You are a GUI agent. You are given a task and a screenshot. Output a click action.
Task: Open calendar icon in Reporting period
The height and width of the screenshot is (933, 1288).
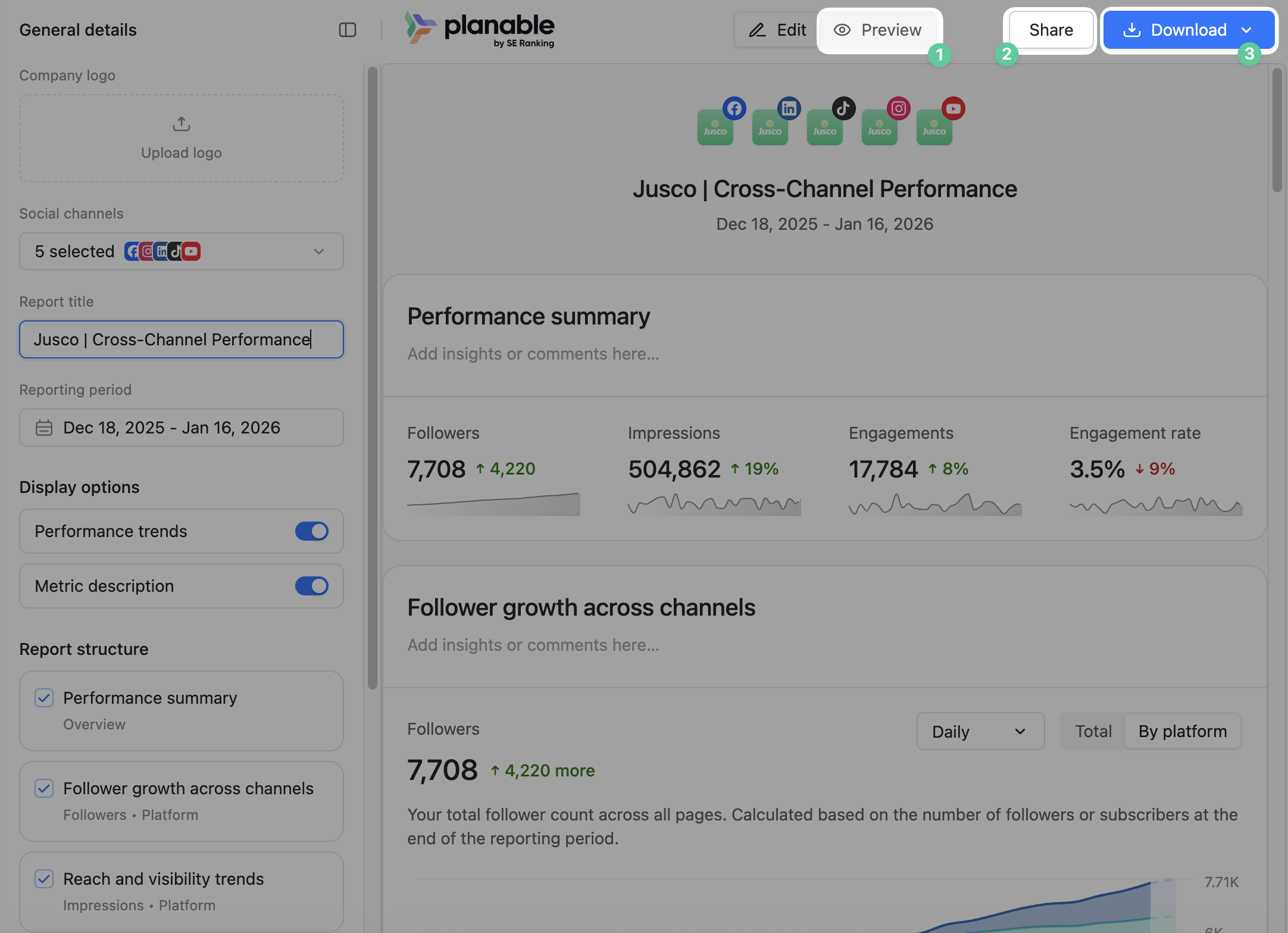tap(44, 428)
